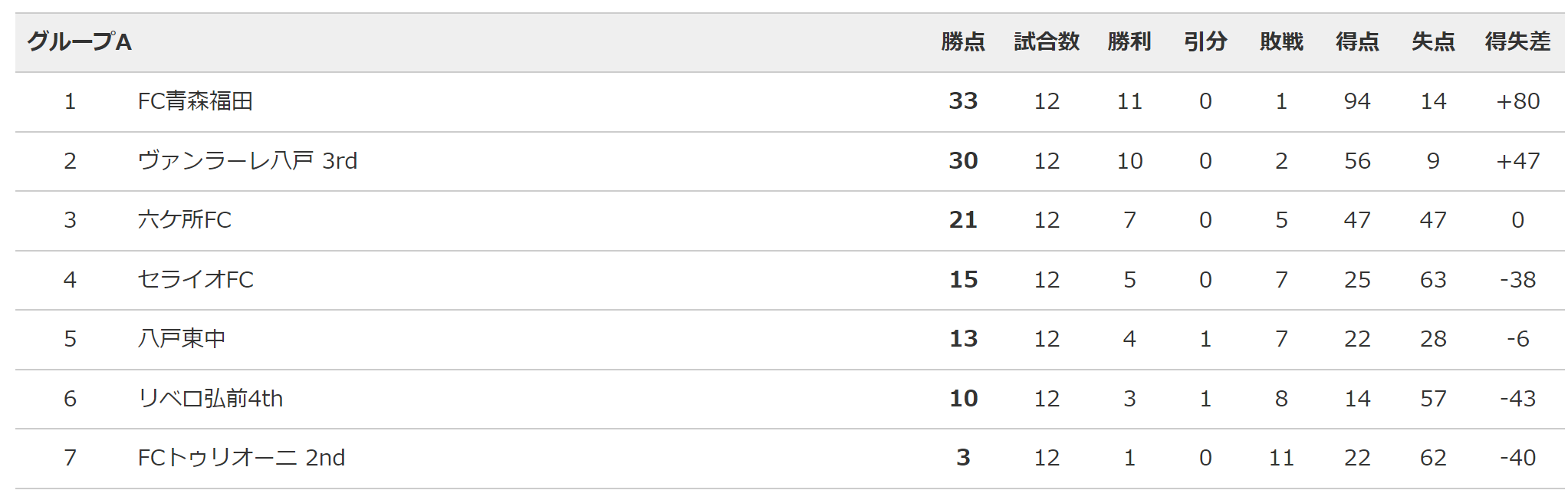Select the リベロ弘前4th team name

tap(210, 399)
